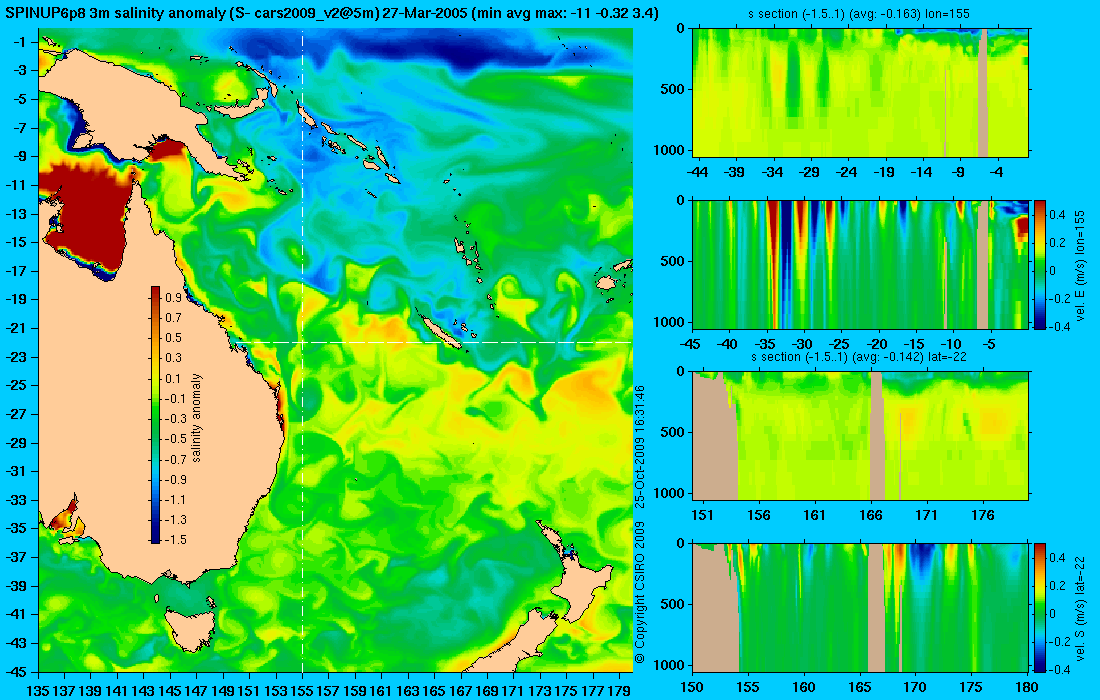The height and width of the screenshot is (700, 1100).
Task: Click the -35 tick under the vel. E plot
Action: click(x=765, y=344)
